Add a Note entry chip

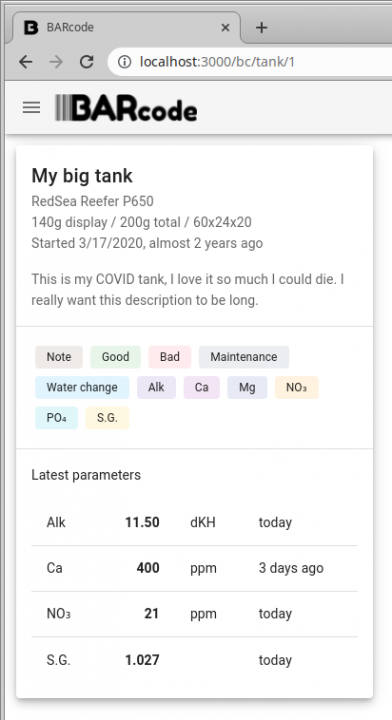coord(59,357)
